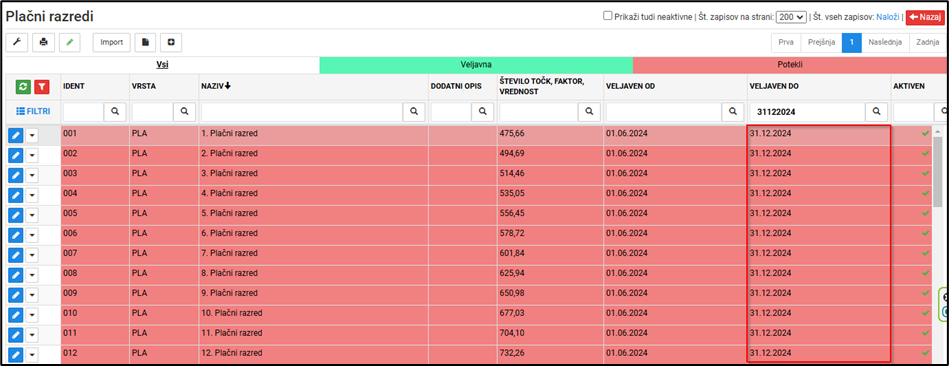The width and height of the screenshot is (949, 366).
Task: Click the search icon in VRSTA filter
Action: coord(185,111)
